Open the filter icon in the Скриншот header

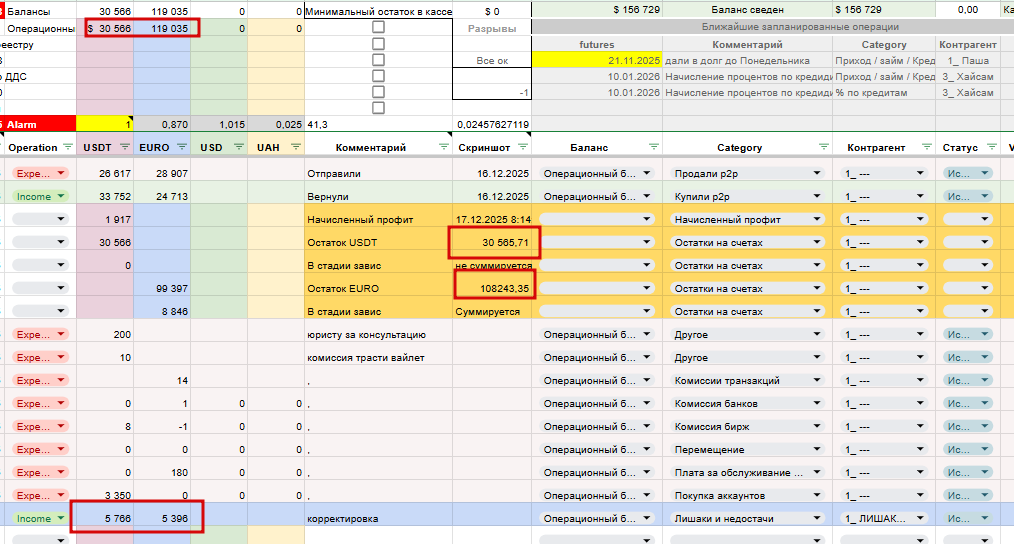click(x=523, y=147)
